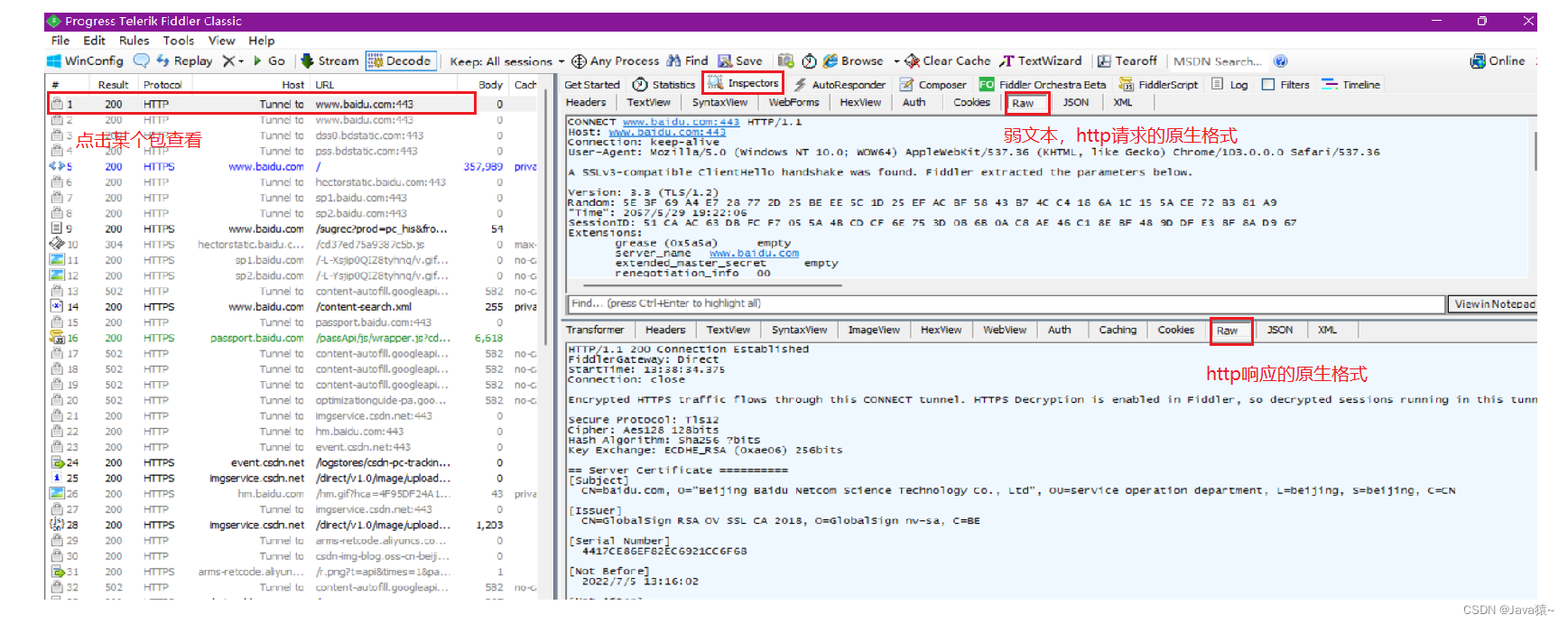Open the Fiddler Orchestra Beta tab

pos(1043,84)
